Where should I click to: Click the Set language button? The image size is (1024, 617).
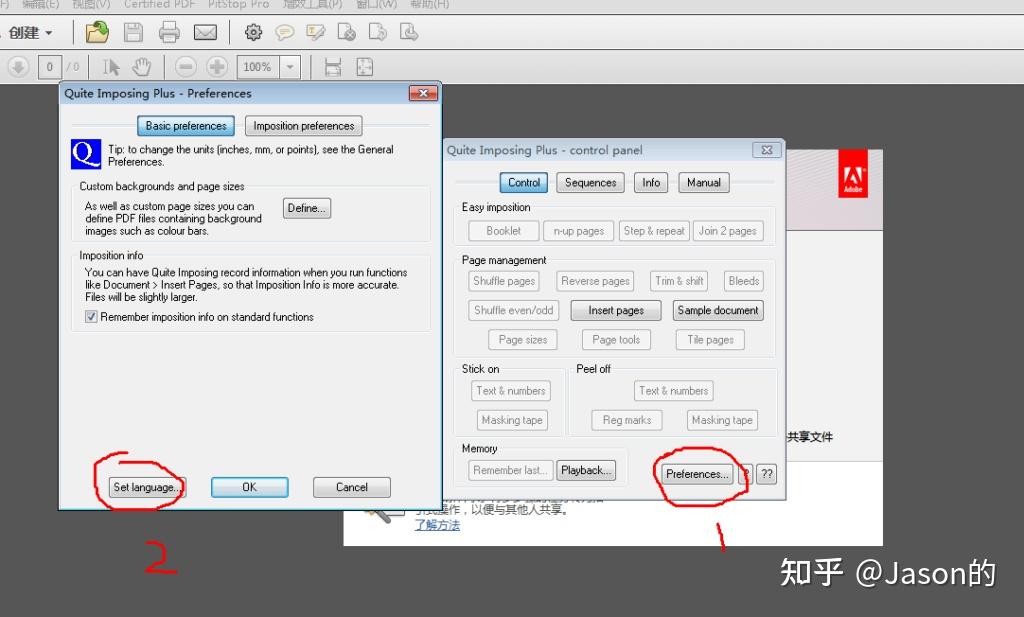point(147,487)
